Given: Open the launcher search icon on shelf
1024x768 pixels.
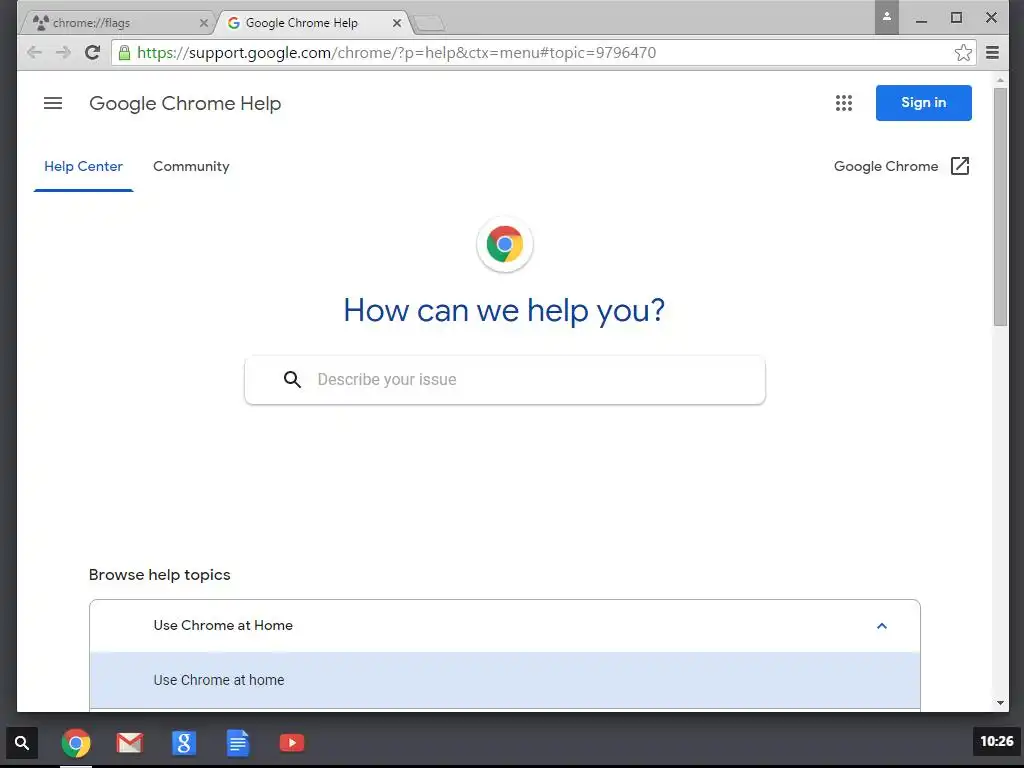Looking at the screenshot, I should click(x=22, y=743).
